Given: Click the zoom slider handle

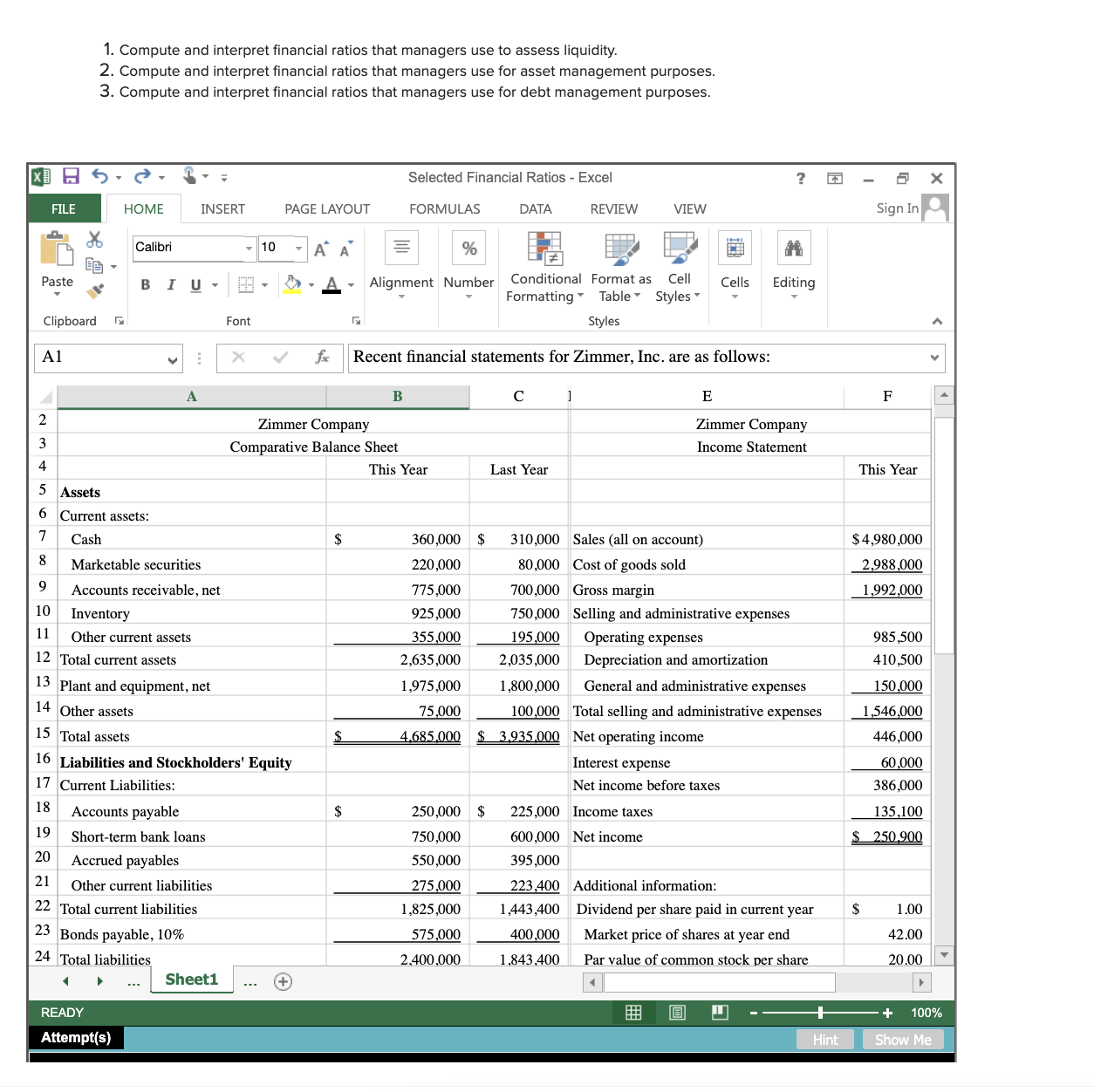Looking at the screenshot, I should click(820, 1013).
